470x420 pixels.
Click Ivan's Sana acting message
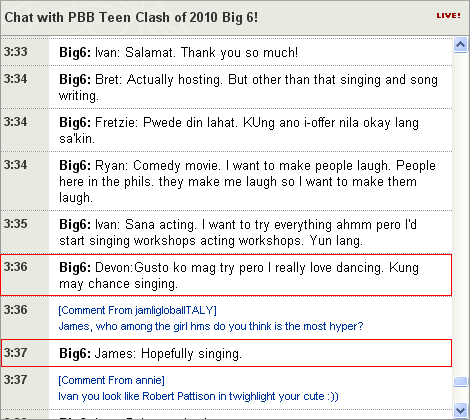[238, 232]
